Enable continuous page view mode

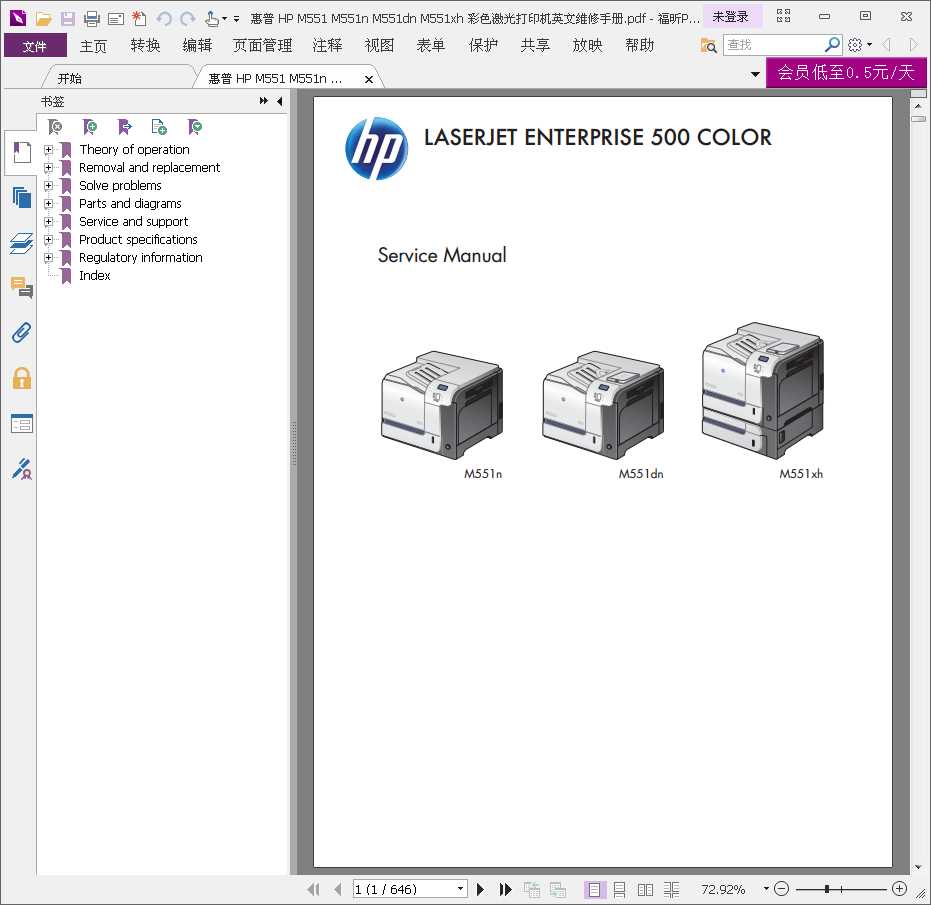point(619,890)
